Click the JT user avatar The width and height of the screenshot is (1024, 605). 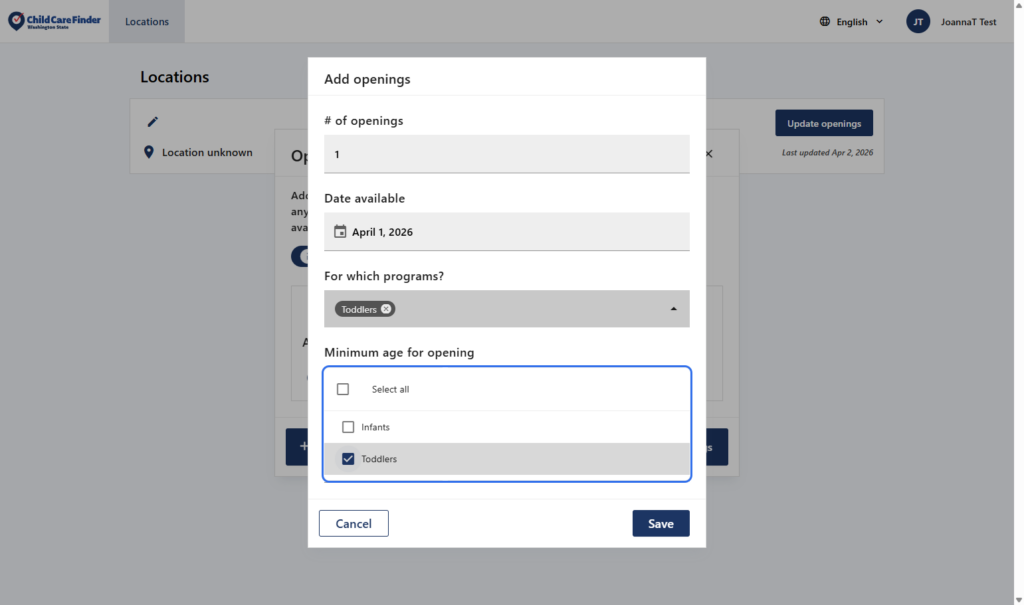[918, 22]
